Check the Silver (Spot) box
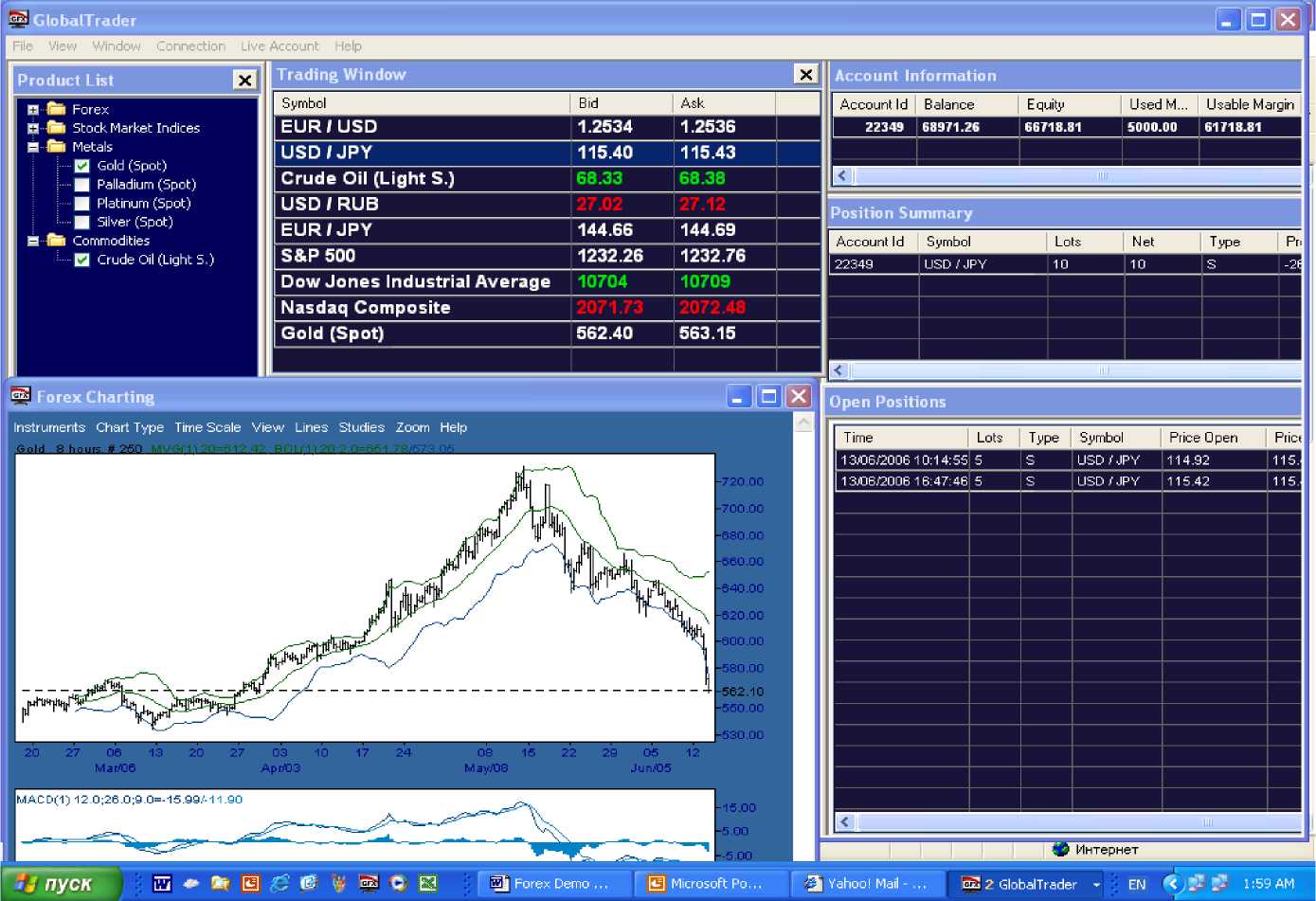Screen dimensions: 1316x901 pyautogui.click(x=82, y=222)
